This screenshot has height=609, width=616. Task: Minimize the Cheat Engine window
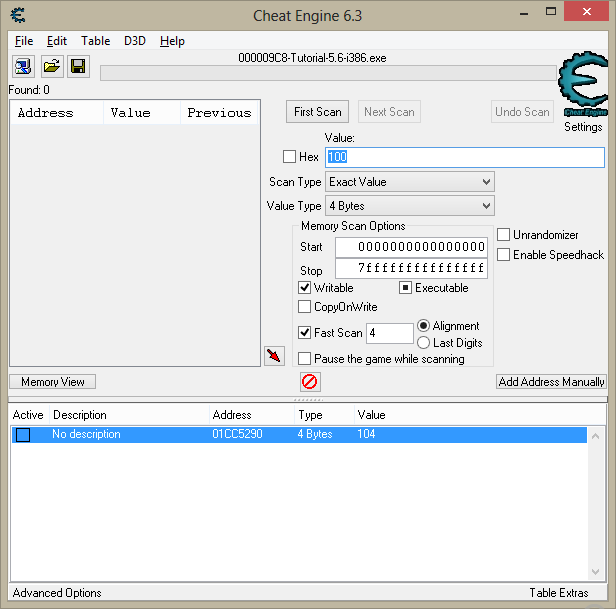point(524,13)
